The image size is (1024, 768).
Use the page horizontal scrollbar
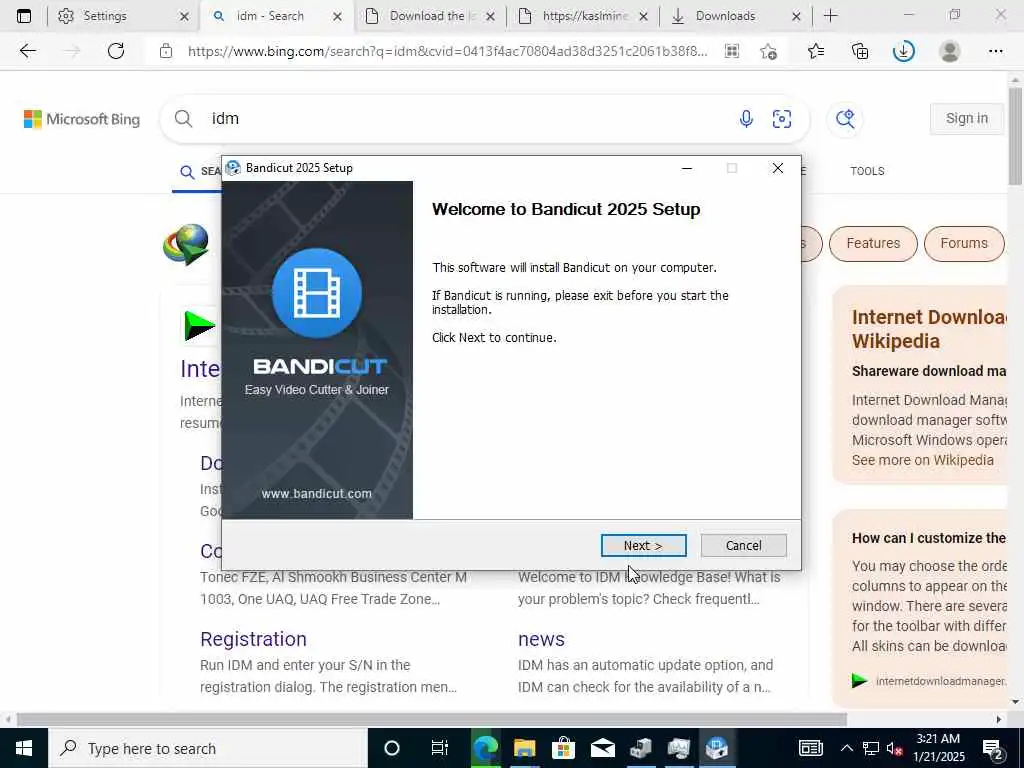coord(431,719)
